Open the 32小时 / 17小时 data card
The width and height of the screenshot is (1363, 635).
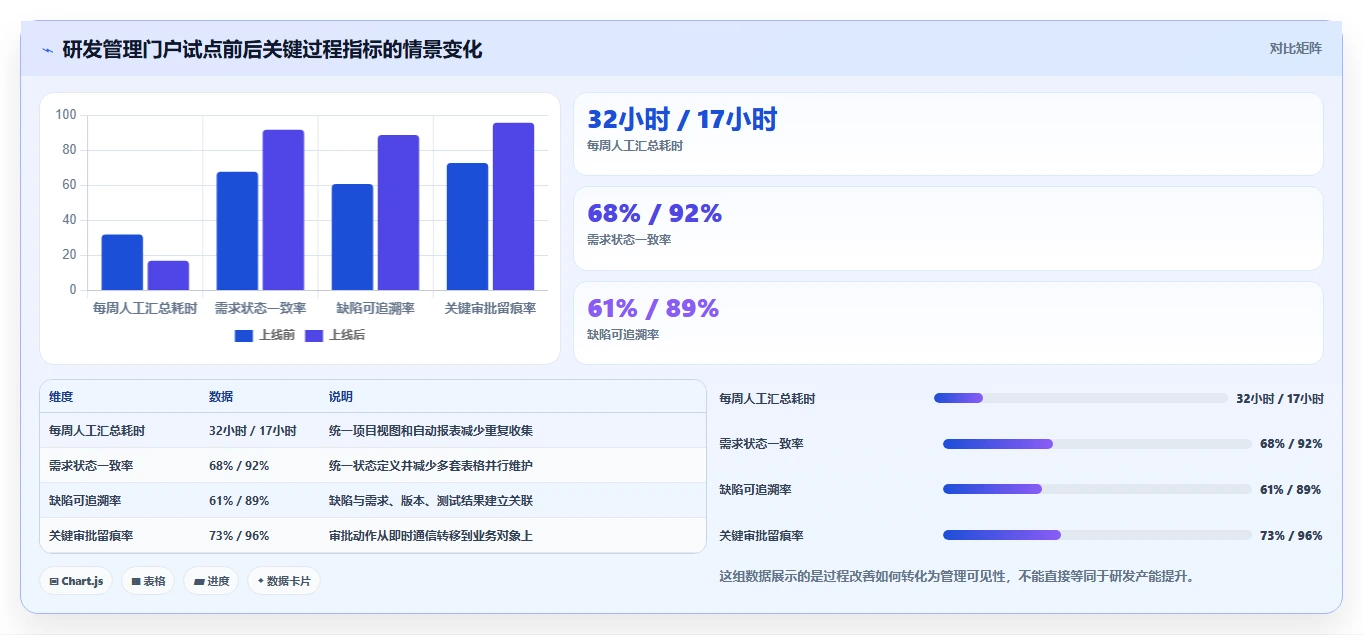point(948,134)
